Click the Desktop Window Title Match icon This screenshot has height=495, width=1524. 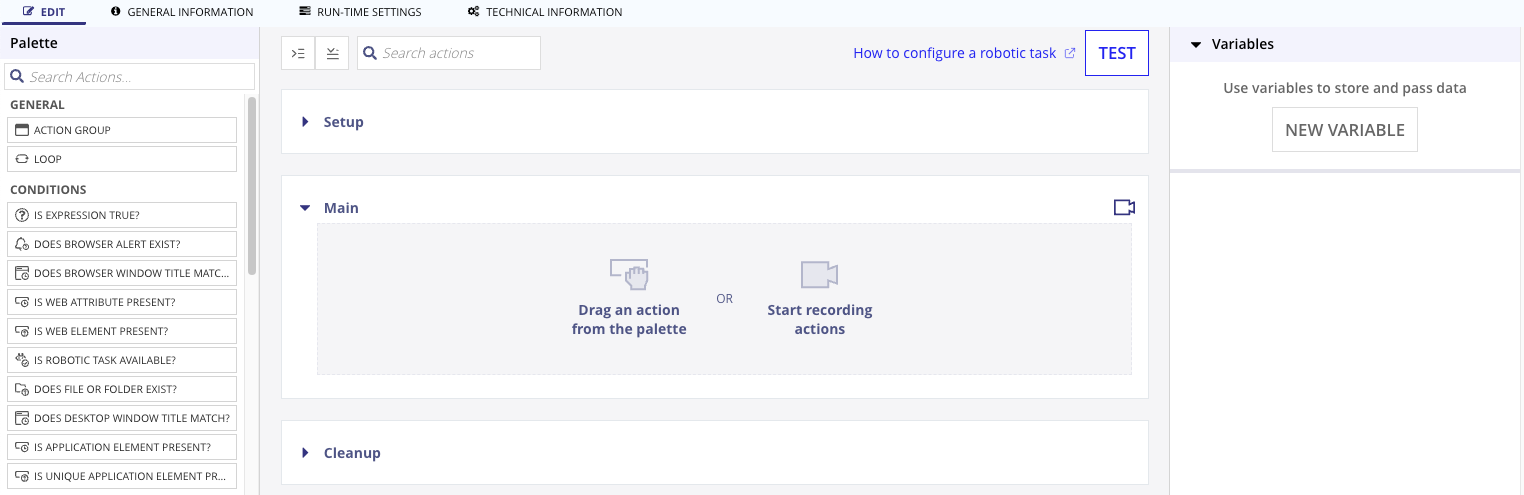[x=22, y=418]
